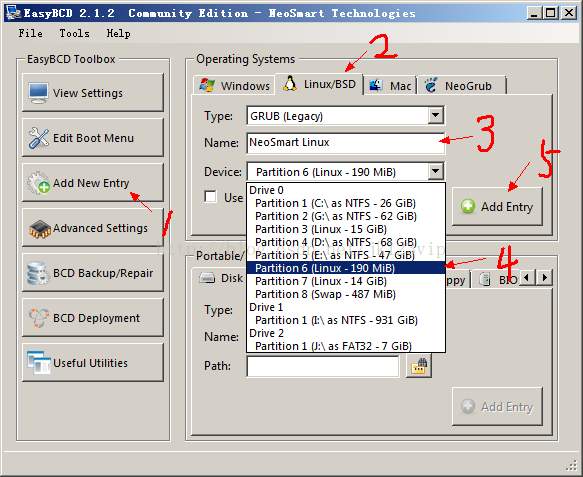The width and height of the screenshot is (583, 477).
Task: Click the NeoGrub tab icon
Action: [431, 85]
